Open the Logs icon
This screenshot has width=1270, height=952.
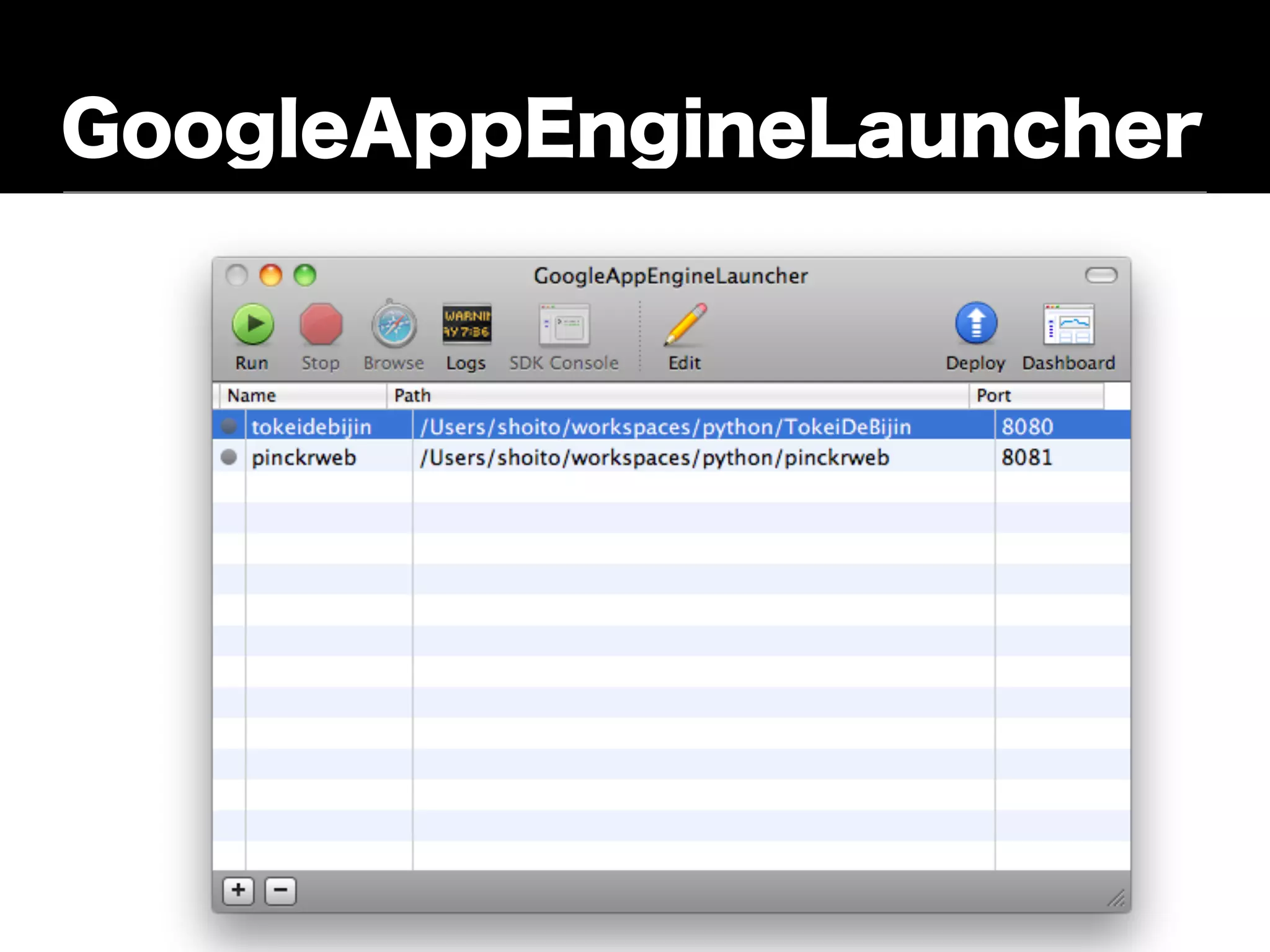coord(466,324)
